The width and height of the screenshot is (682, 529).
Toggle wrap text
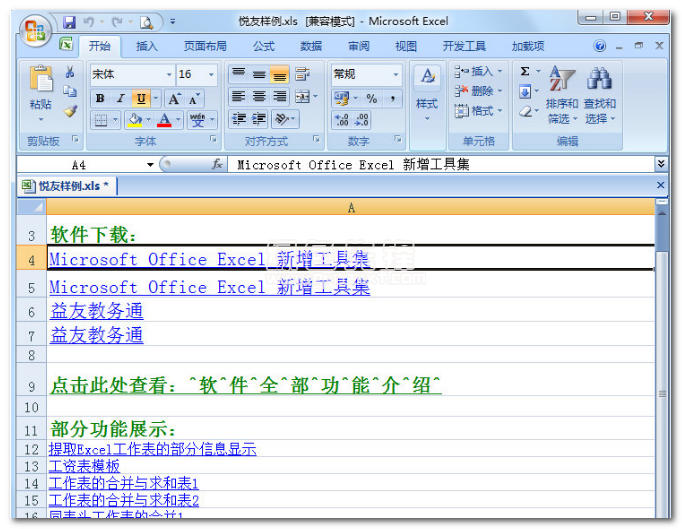302,74
